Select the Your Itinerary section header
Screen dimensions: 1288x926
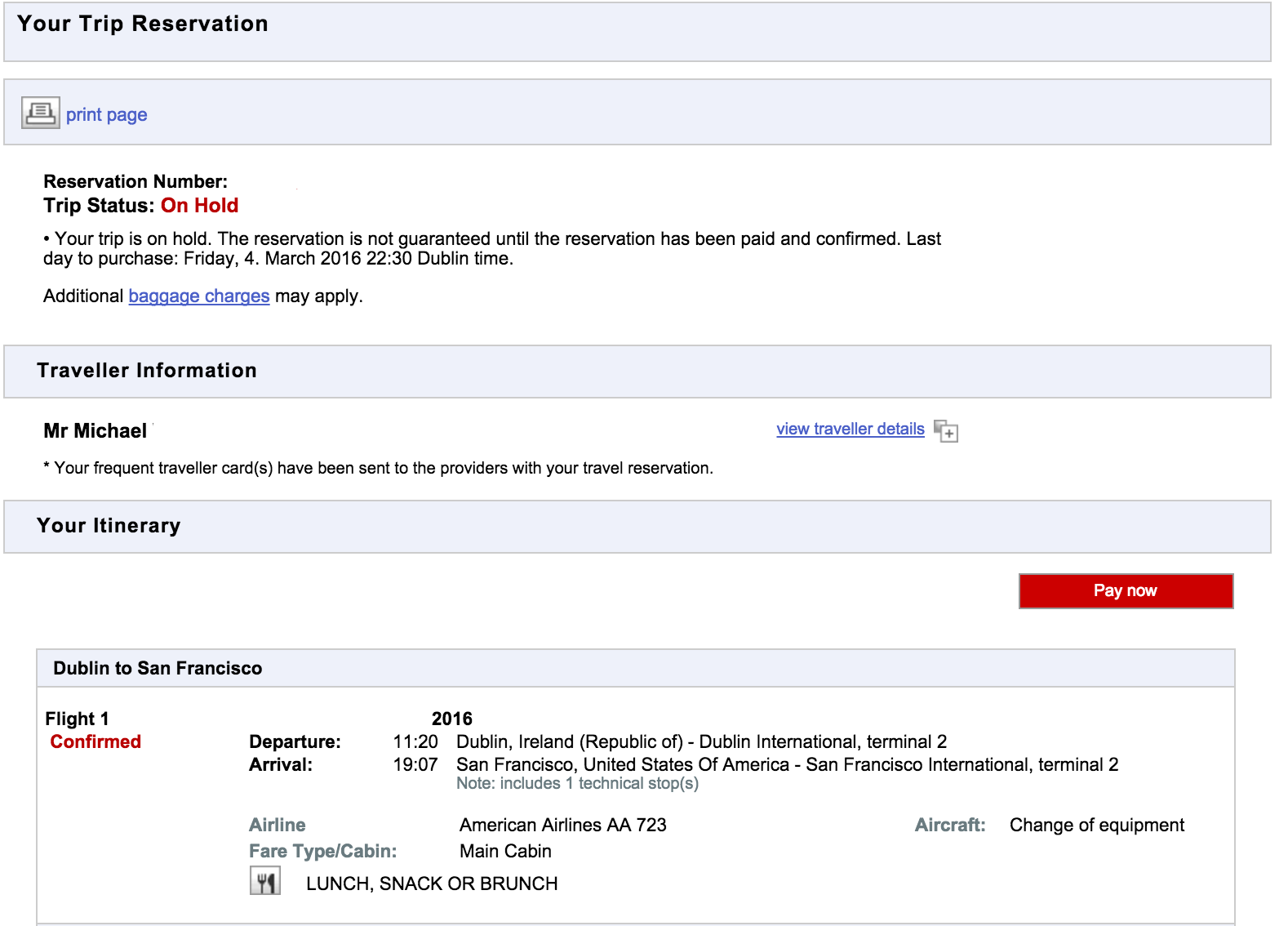point(109,526)
